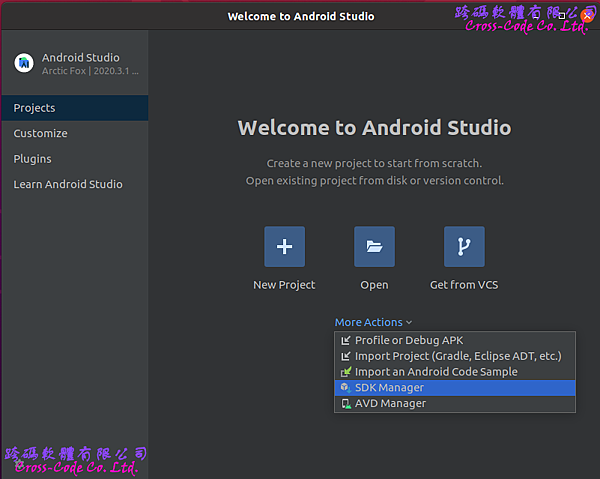
Task: Choose Profile or Debug APK menu entry
Action: [455, 340]
